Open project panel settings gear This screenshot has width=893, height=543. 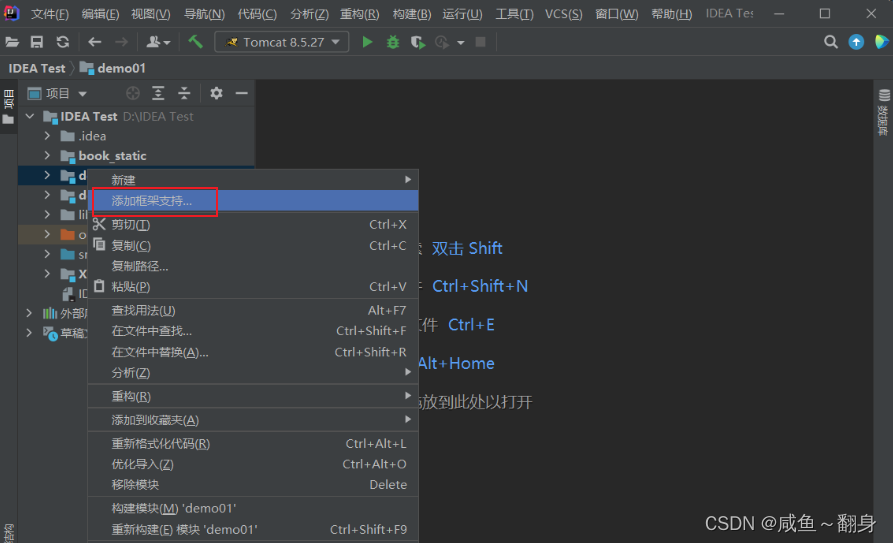coord(216,93)
